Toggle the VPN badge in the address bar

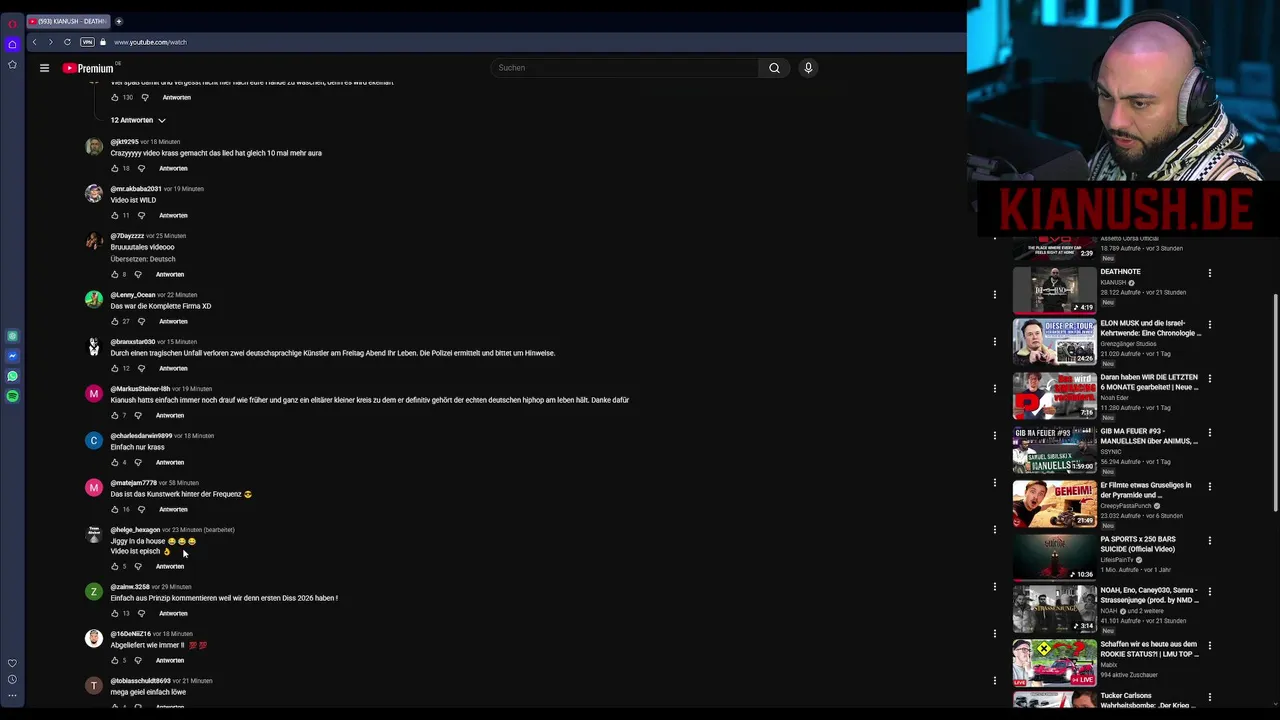click(87, 42)
